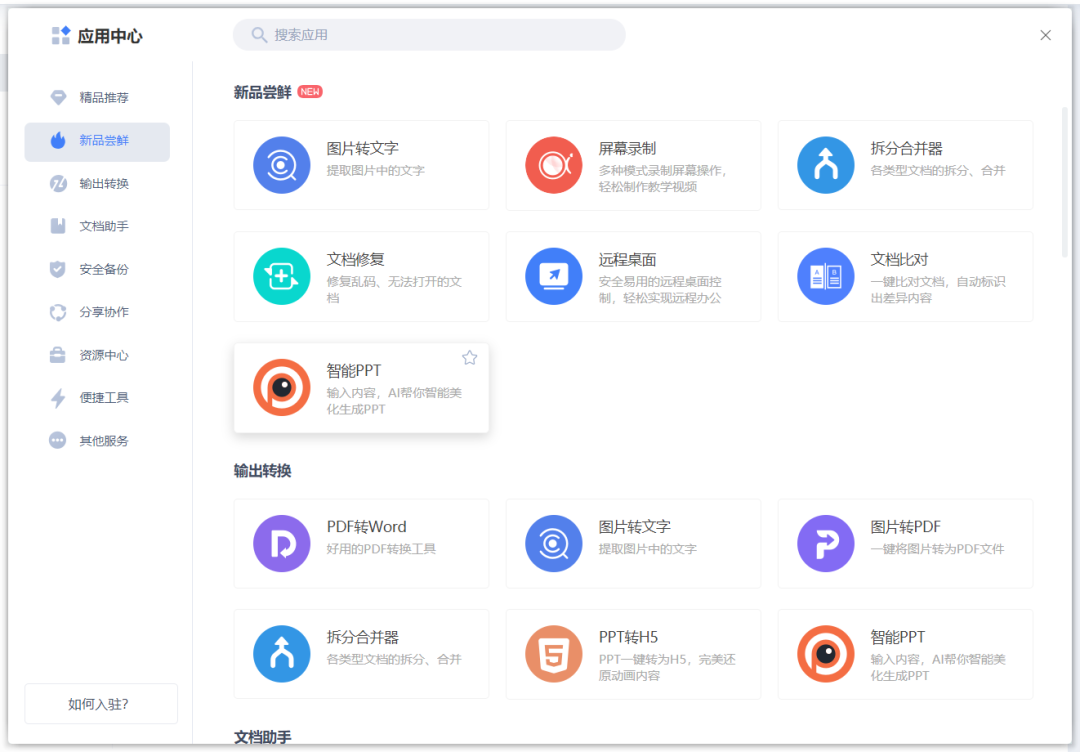The image size is (1080, 752).
Task: Favorite 智能PPT with the star icon
Action: click(470, 357)
